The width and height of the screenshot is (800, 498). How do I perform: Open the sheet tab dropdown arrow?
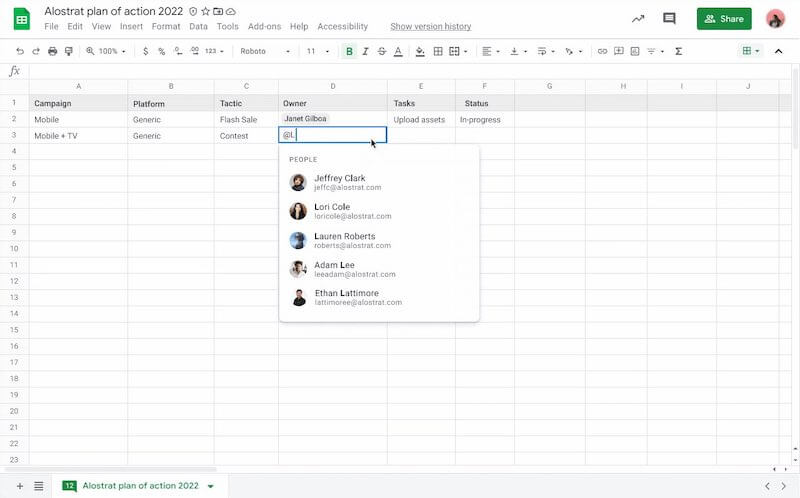211,486
